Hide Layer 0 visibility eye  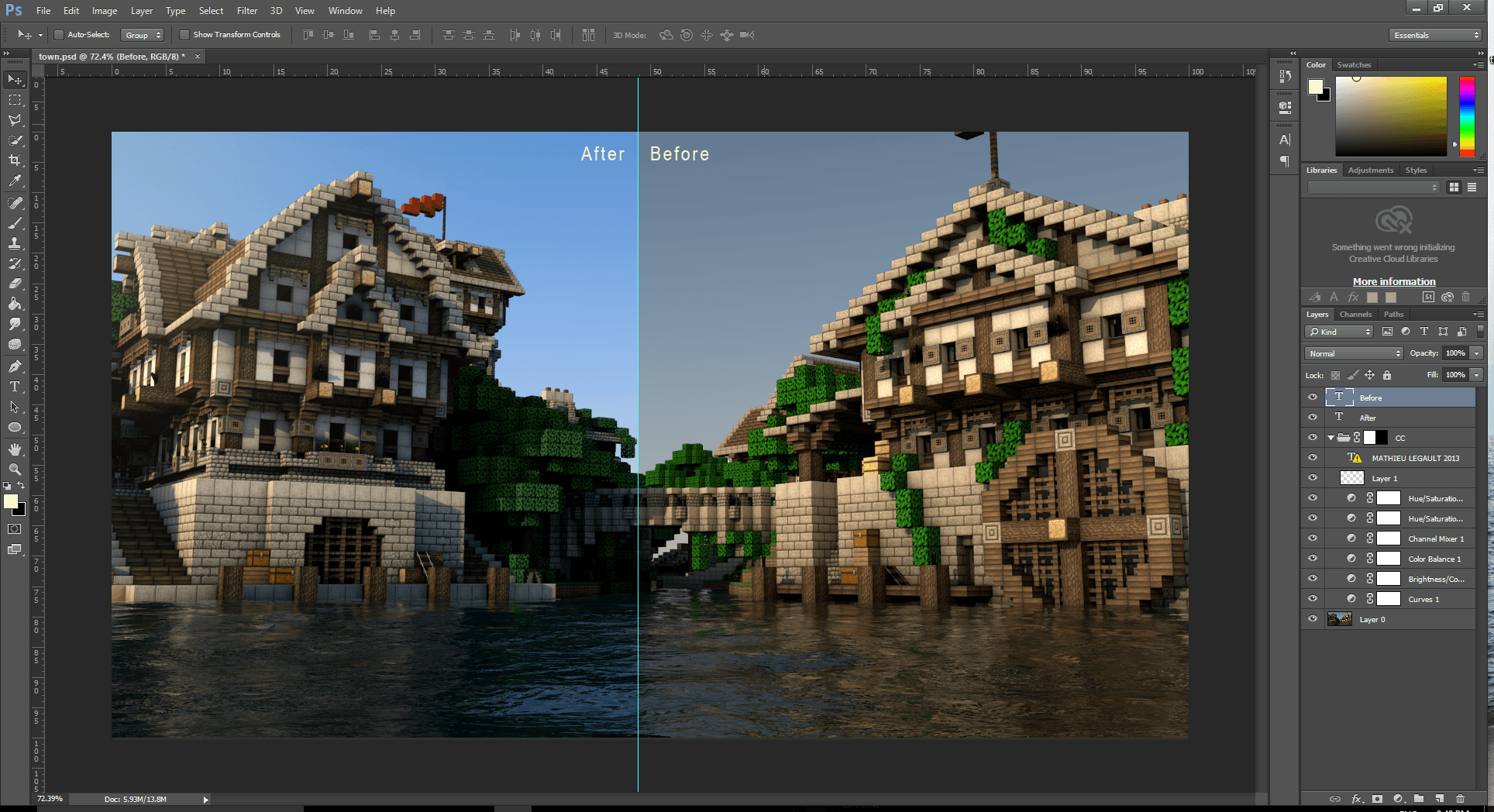click(x=1313, y=619)
